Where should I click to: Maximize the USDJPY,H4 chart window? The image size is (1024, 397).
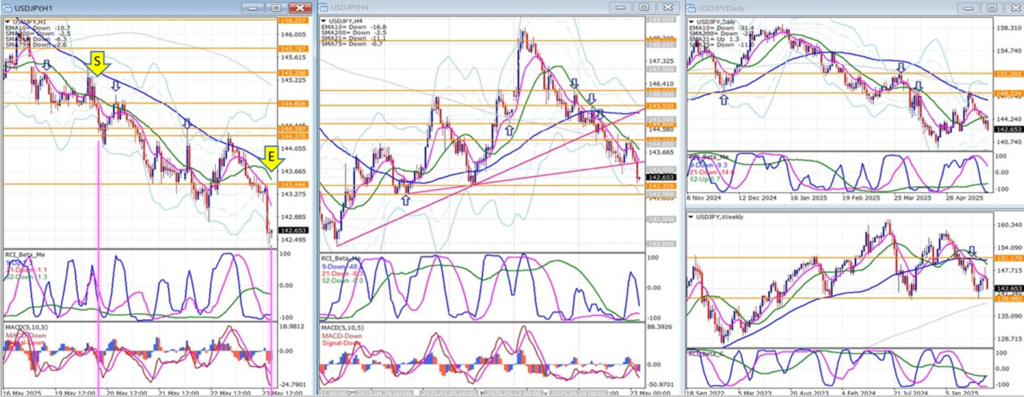(644, 7)
